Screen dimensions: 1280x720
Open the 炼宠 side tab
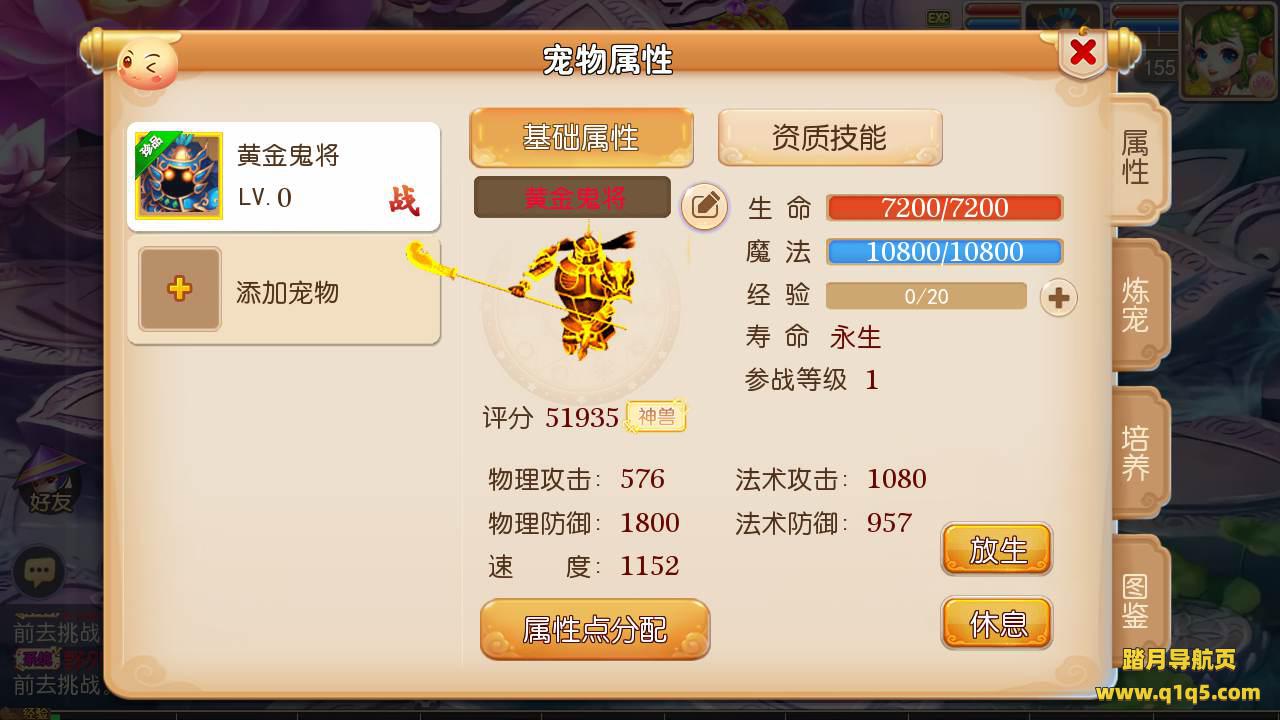1137,305
